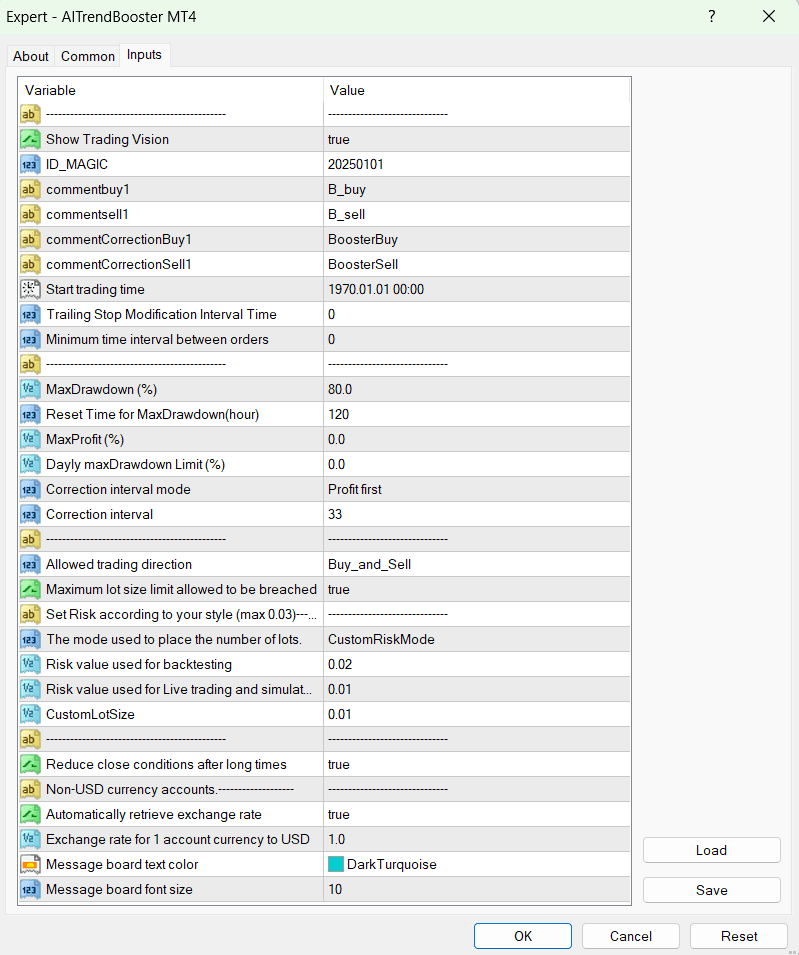The width and height of the screenshot is (799, 955).
Task: Edit the BoosterBuy comment value
Action: 477,239
